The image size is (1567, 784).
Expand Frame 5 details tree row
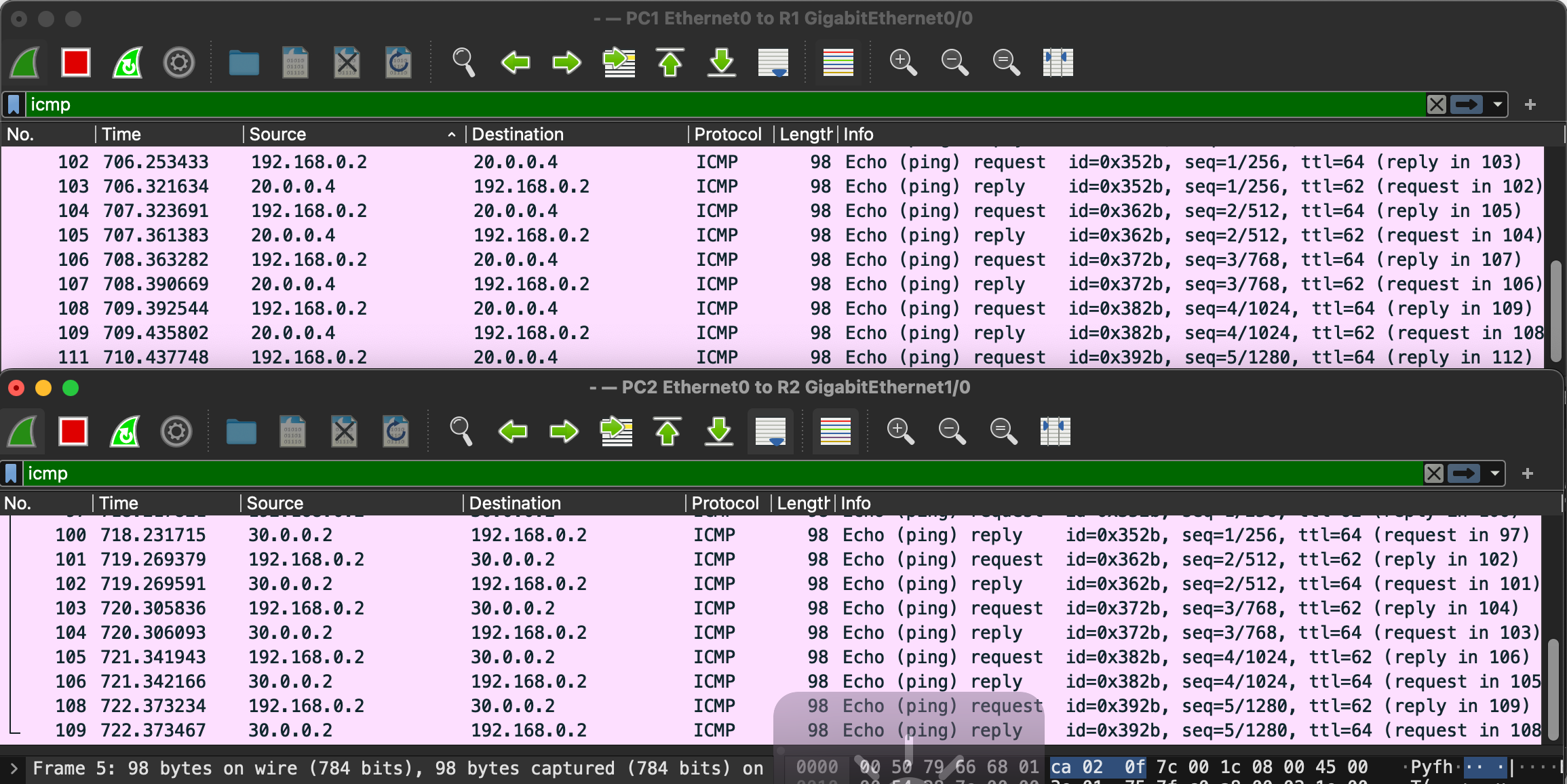pyautogui.click(x=14, y=768)
